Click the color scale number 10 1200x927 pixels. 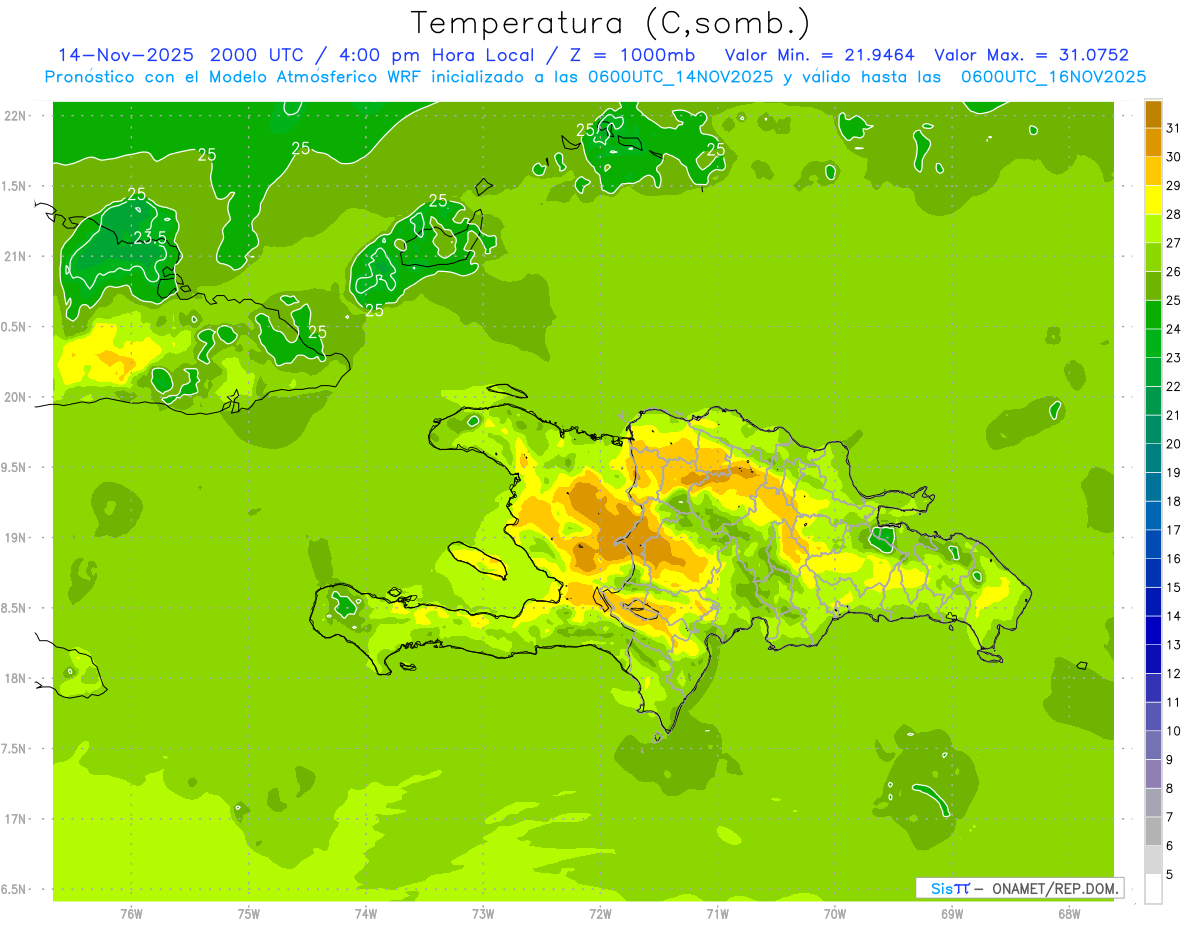coord(1173,731)
